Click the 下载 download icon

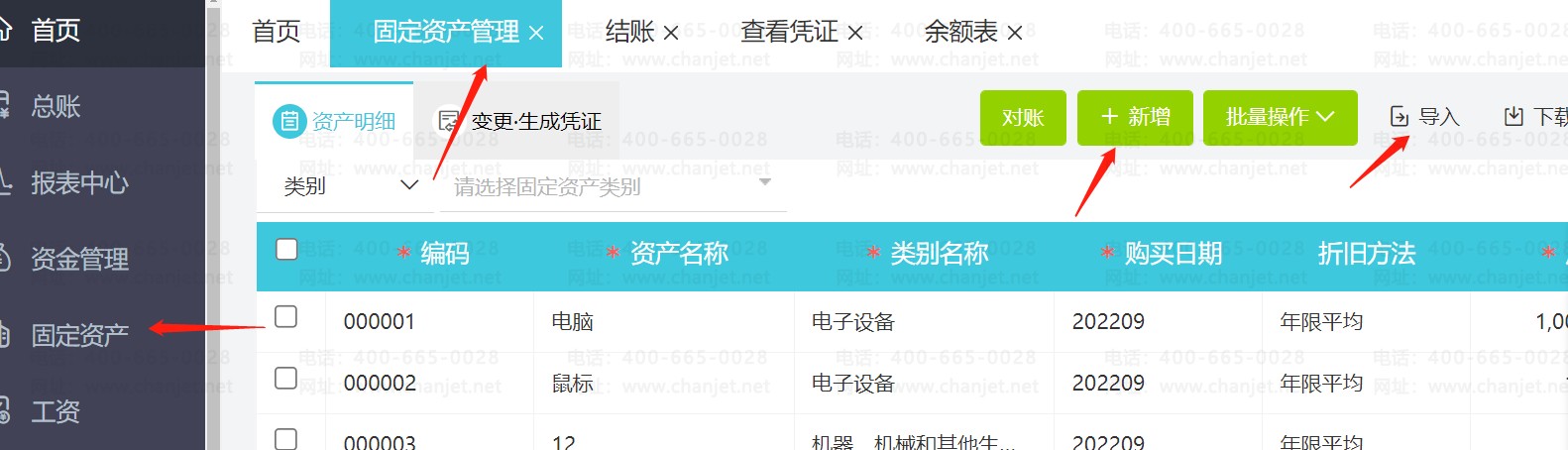1513,117
